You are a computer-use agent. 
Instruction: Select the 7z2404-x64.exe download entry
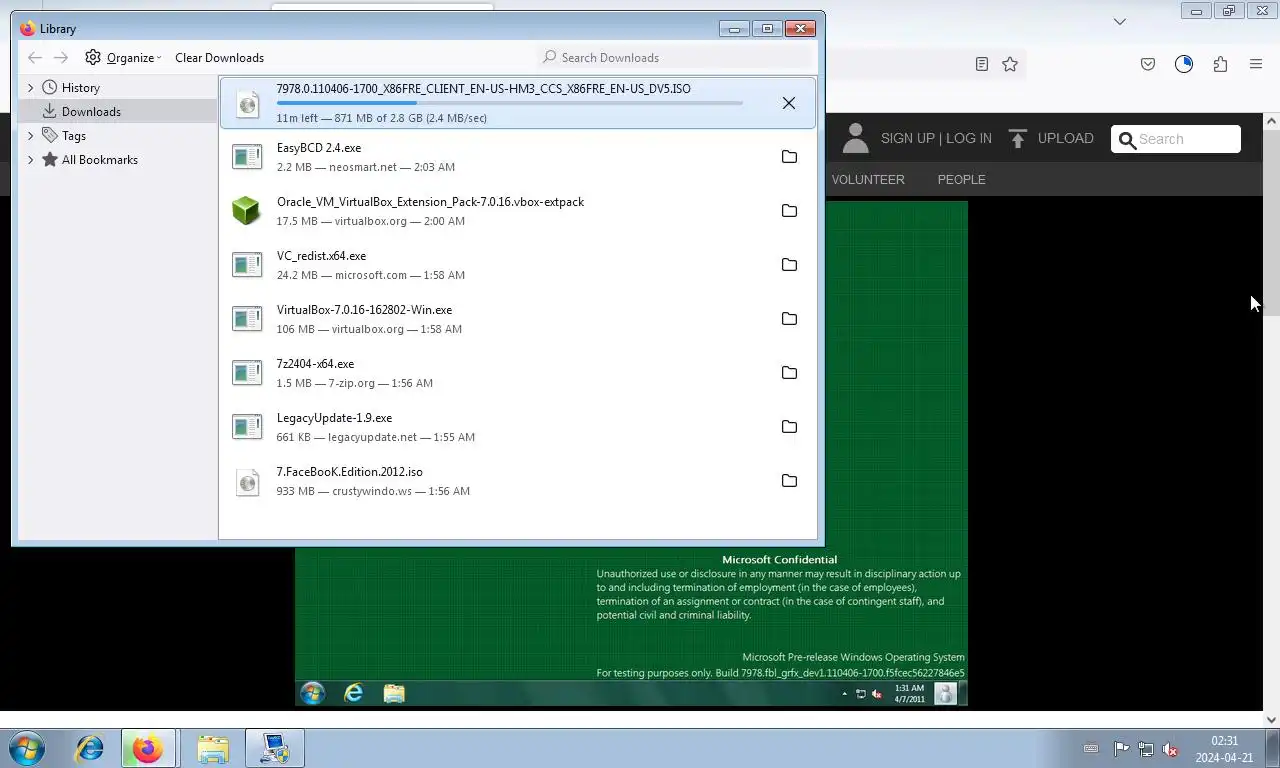(517, 373)
